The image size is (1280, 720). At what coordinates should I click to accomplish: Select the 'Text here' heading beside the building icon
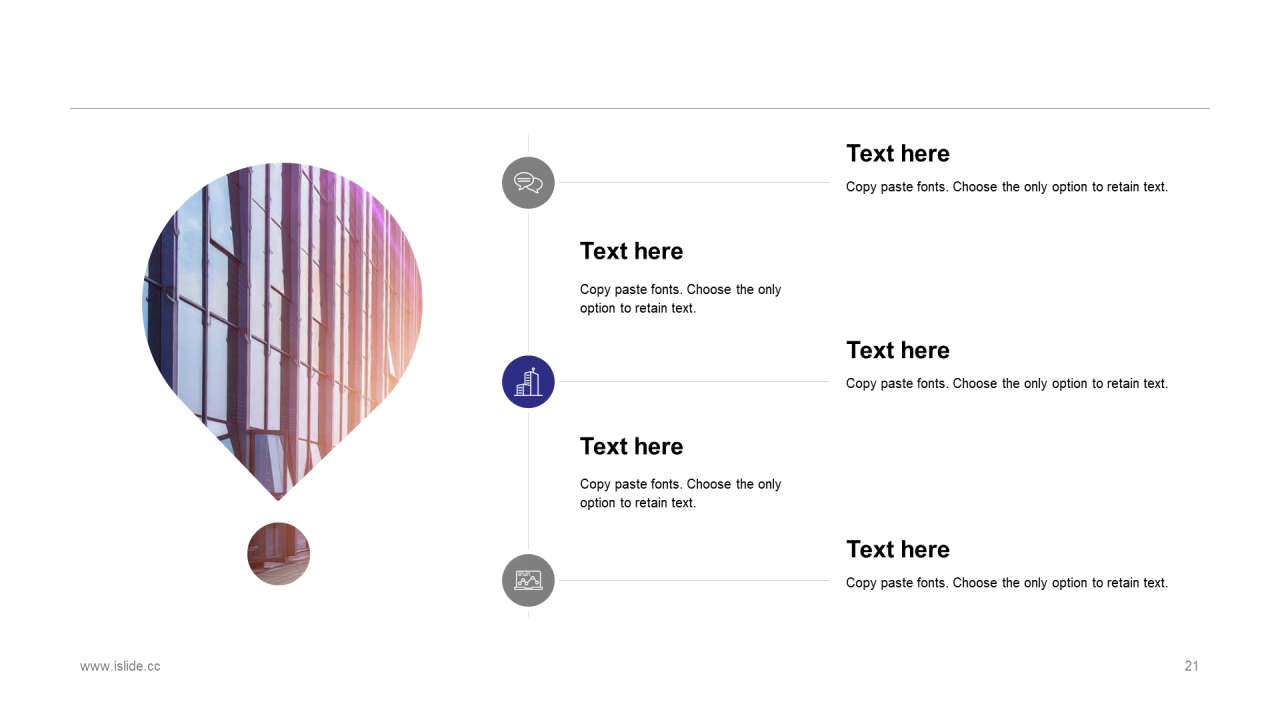(898, 350)
